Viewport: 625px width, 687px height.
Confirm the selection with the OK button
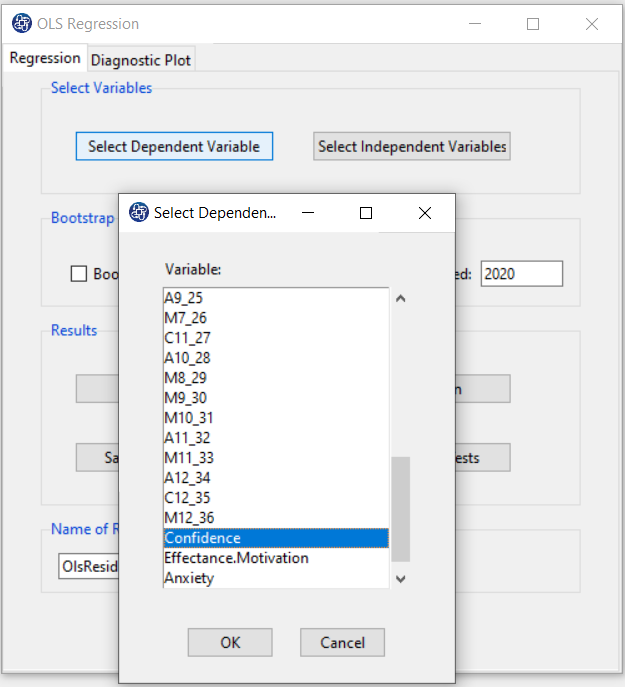pos(230,642)
